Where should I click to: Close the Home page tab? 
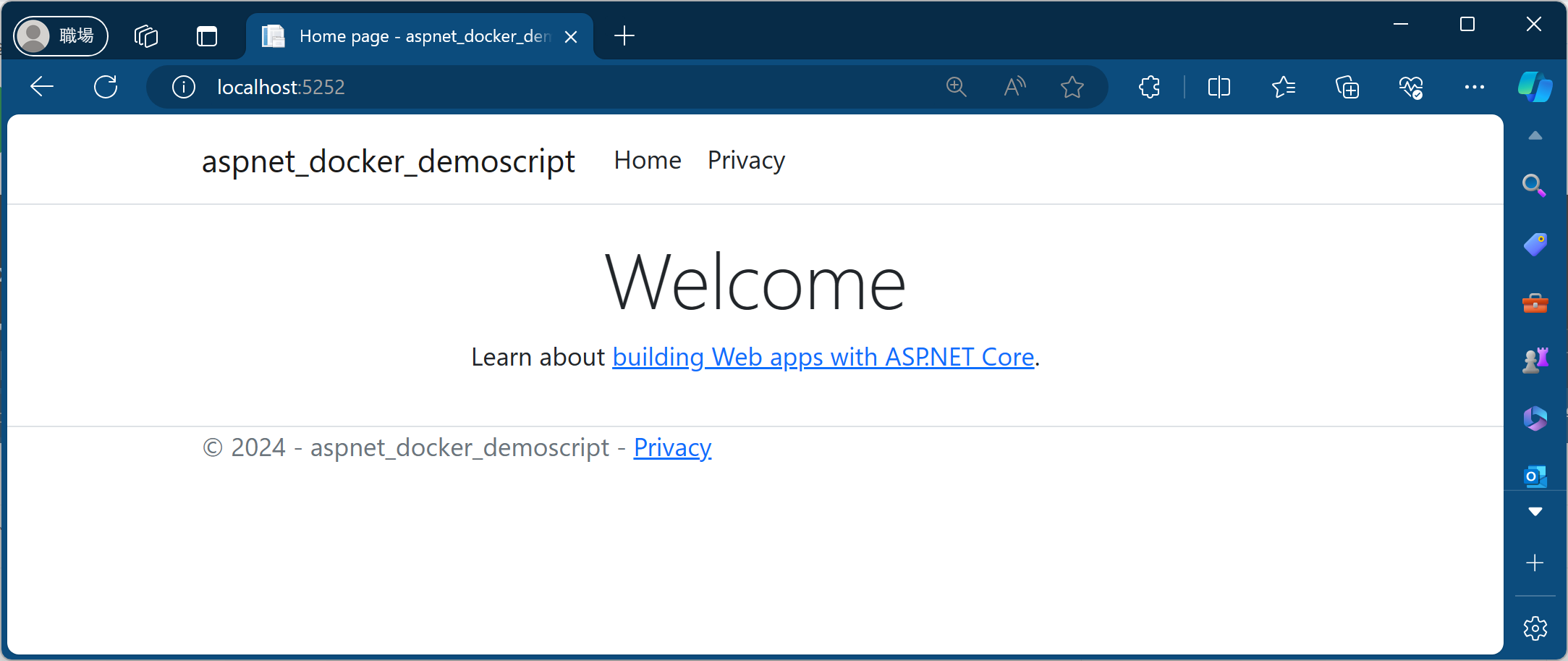571,36
